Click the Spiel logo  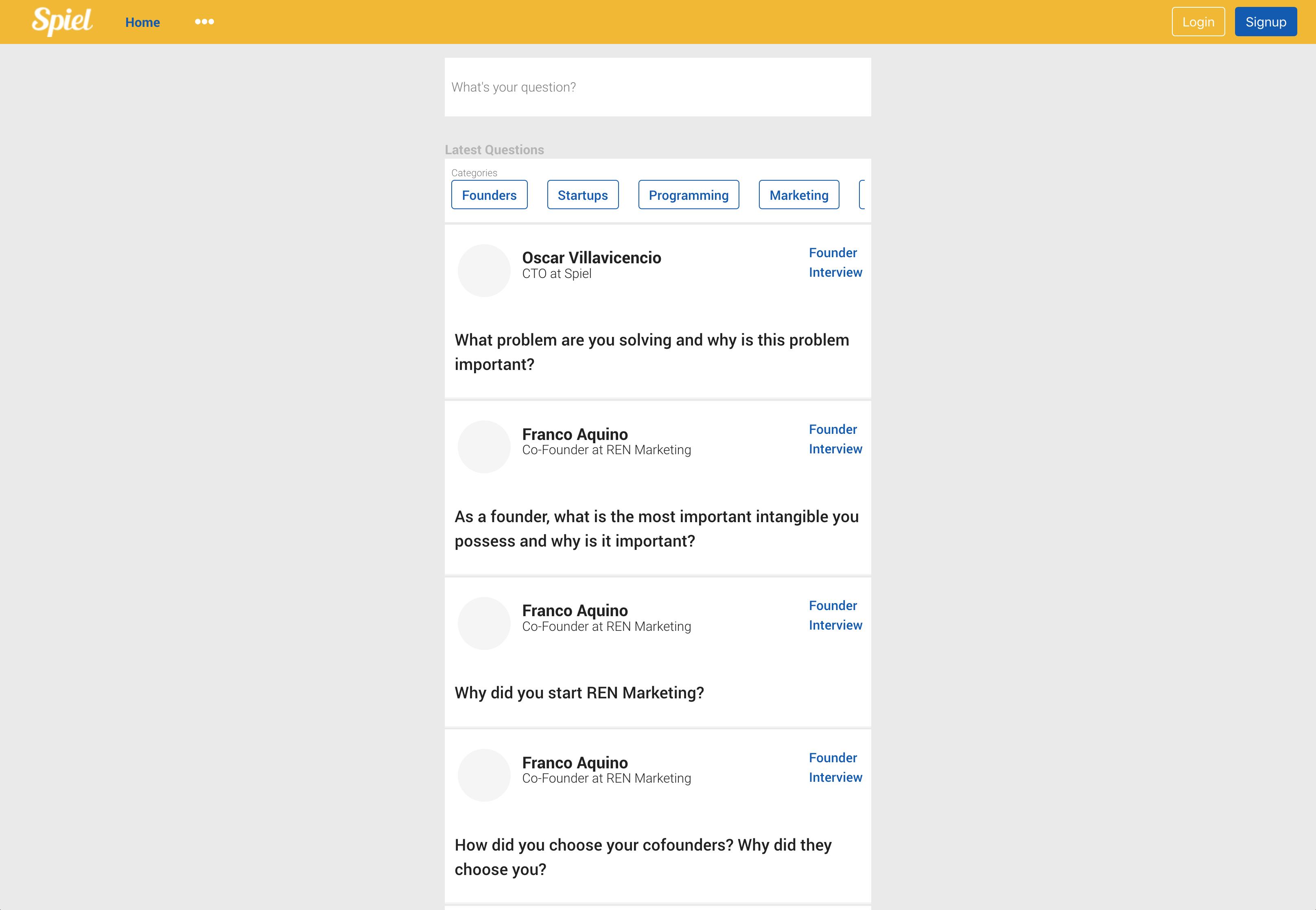pos(61,22)
